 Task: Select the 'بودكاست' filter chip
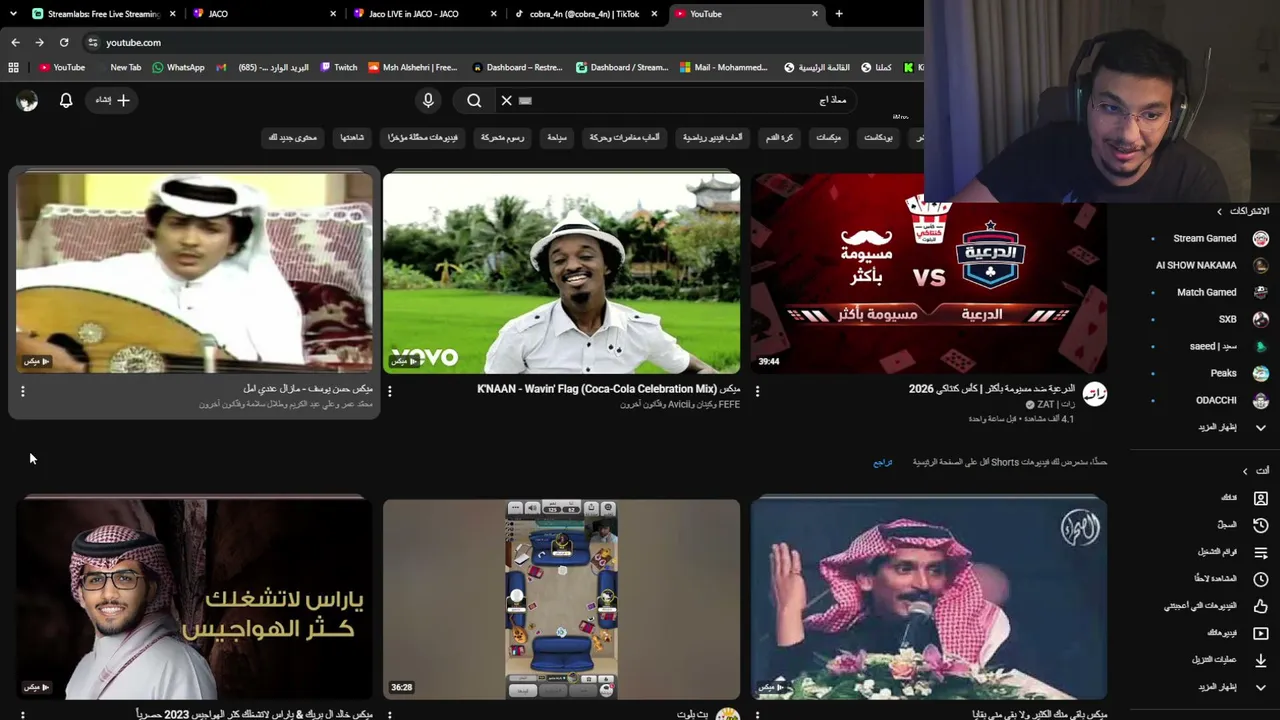tap(878, 137)
